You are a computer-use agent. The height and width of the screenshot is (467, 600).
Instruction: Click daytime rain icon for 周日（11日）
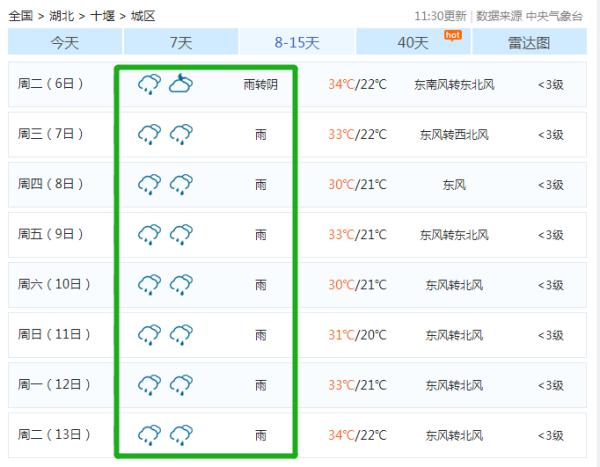pos(149,335)
